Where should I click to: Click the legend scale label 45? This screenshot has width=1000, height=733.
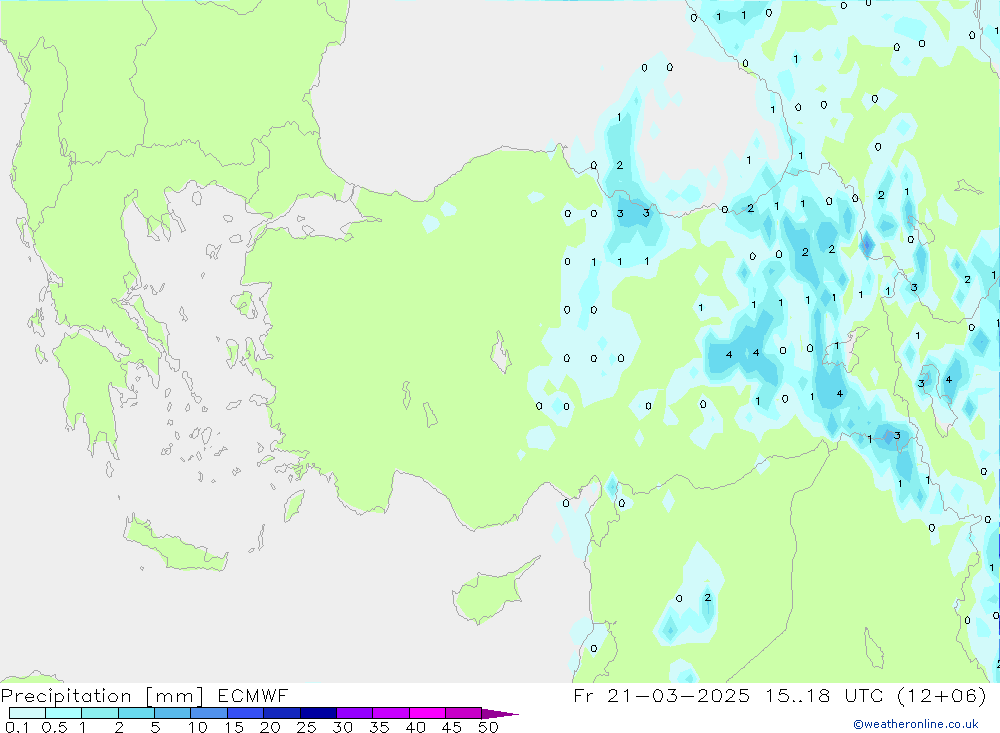click(x=452, y=727)
